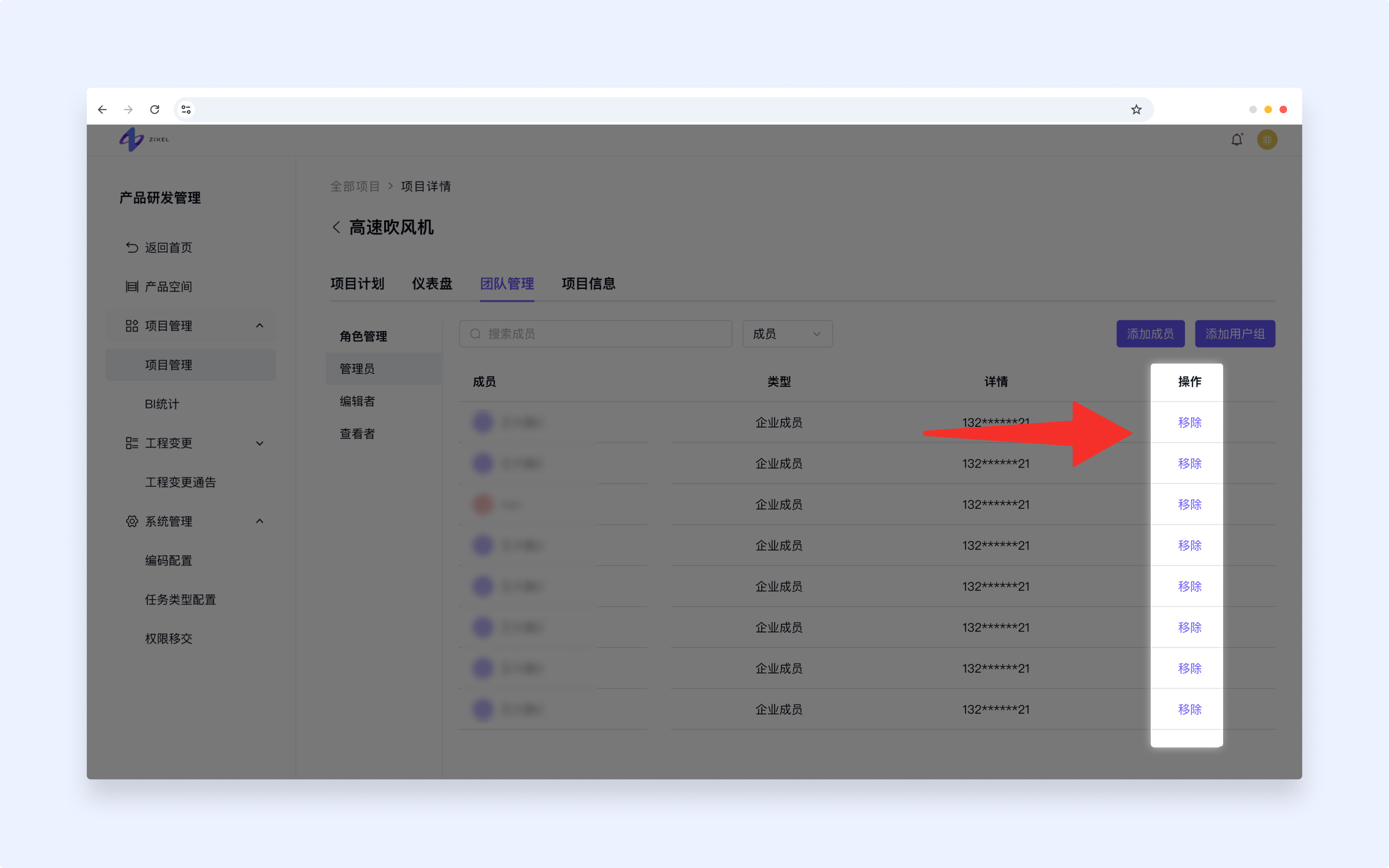Click 移除 in the sixth member row
The width and height of the screenshot is (1389, 868).
1189,628
